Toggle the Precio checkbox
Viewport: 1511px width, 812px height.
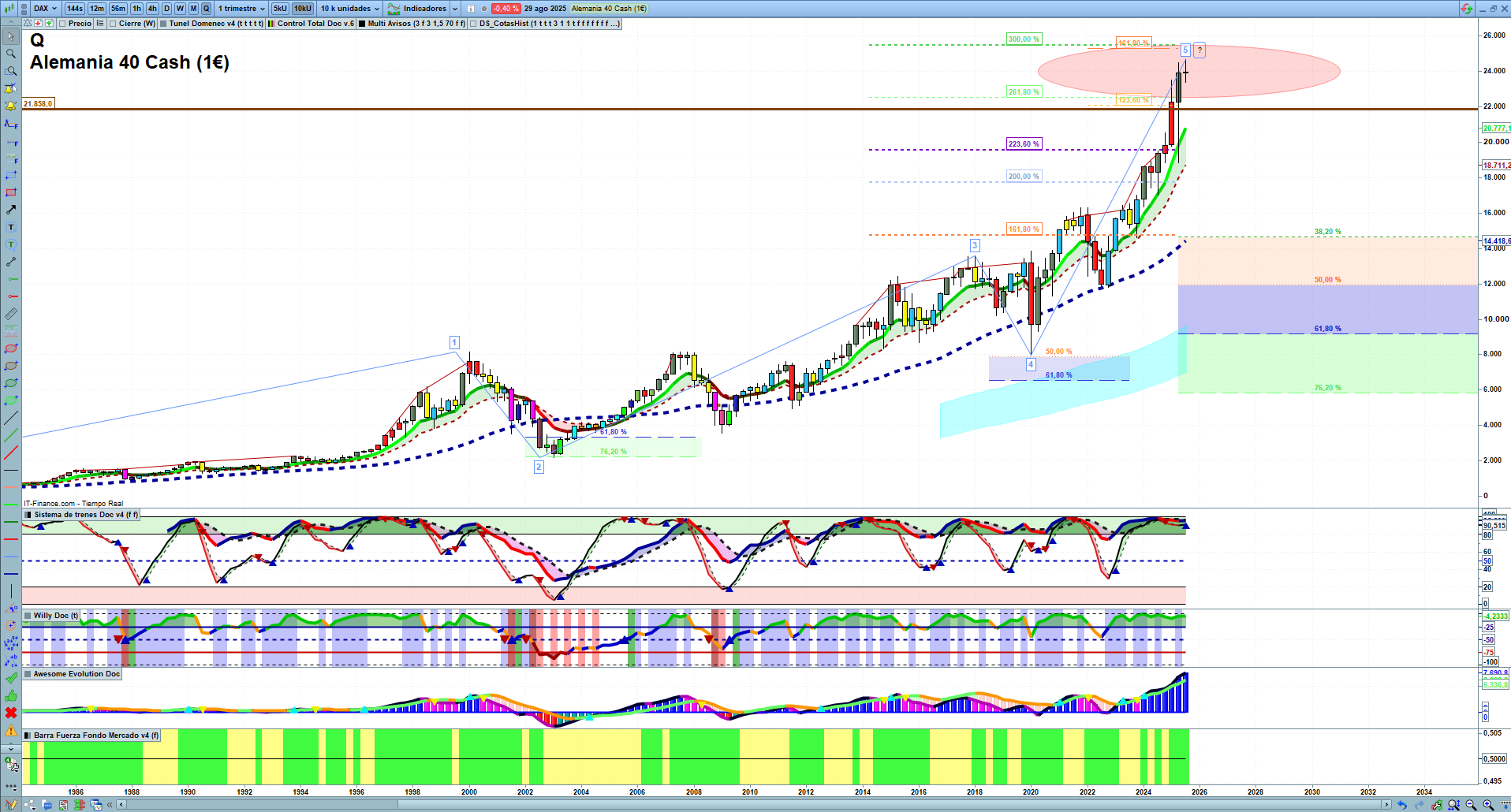(x=63, y=24)
